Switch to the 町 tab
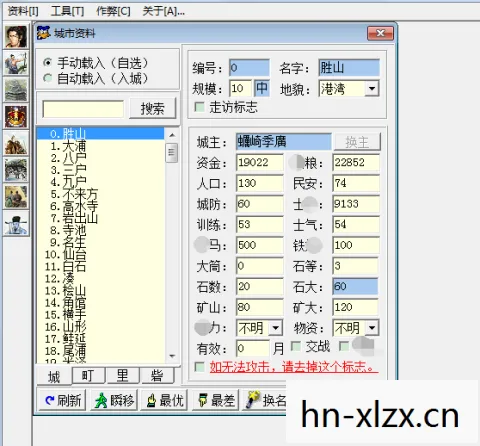Viewport: 480px width, 446px height. 89,376
